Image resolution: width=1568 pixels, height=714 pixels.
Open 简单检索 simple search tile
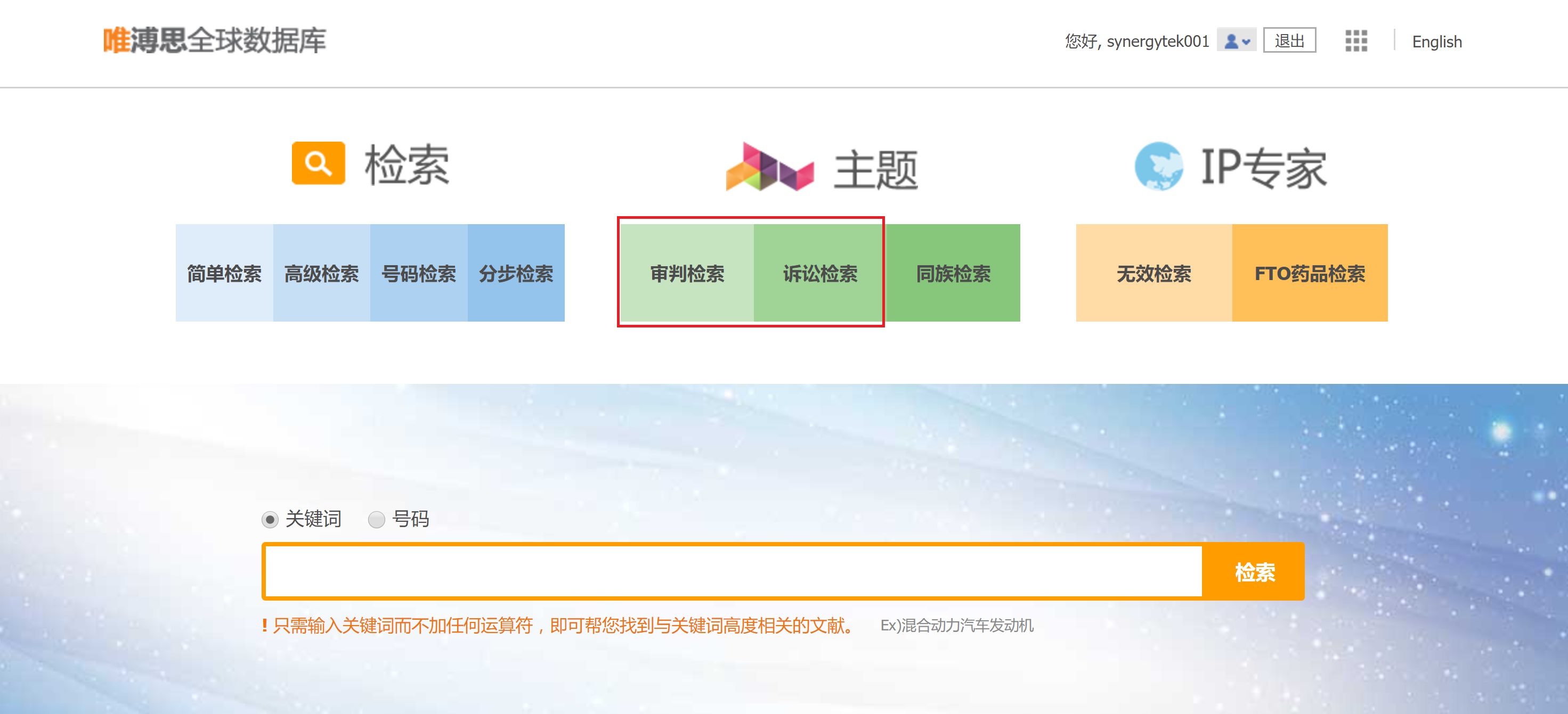(224, 273)
